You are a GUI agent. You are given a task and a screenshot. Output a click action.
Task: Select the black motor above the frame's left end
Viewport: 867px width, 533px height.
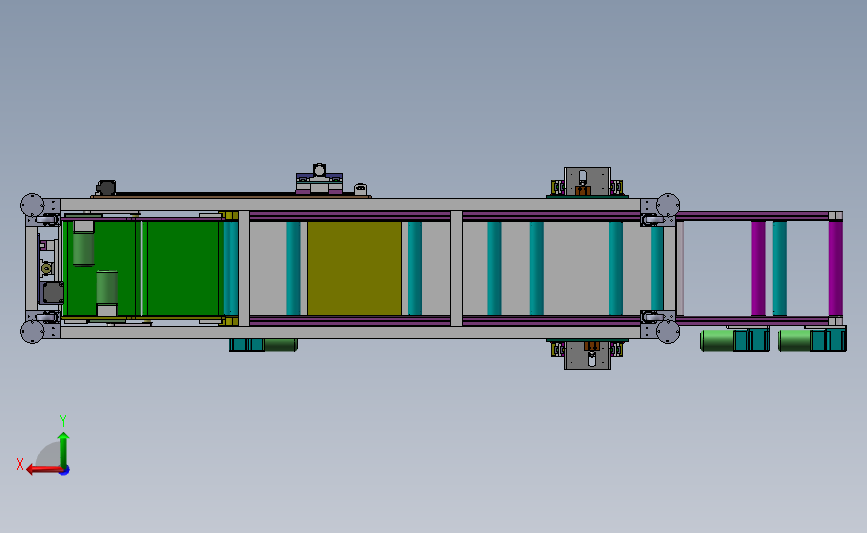[x=106, y=187]
